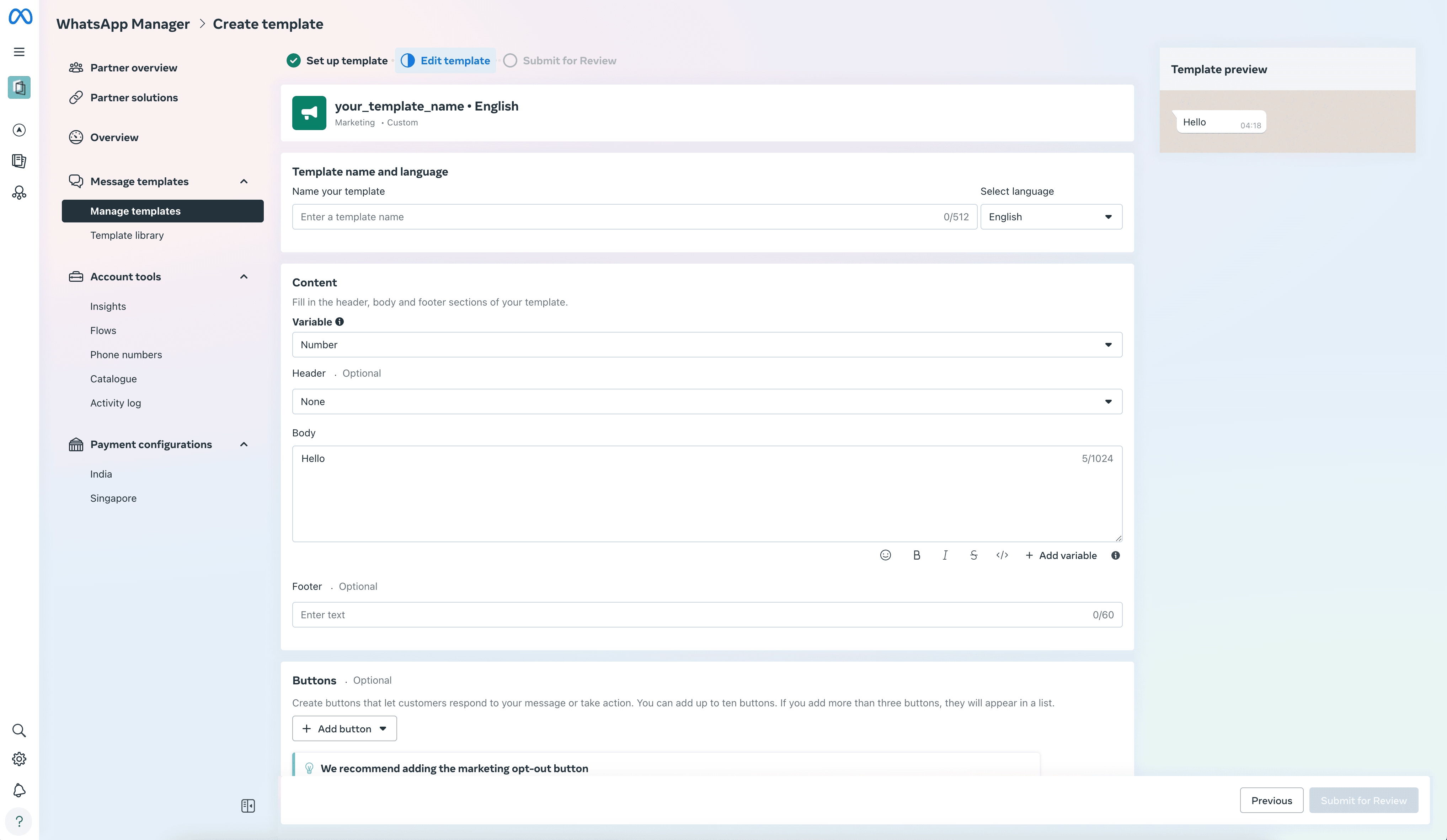Image resolution: width=1447 pixels, height=840 pixels.
Task: Open the Add button dropdown
Action: [345, 729]
